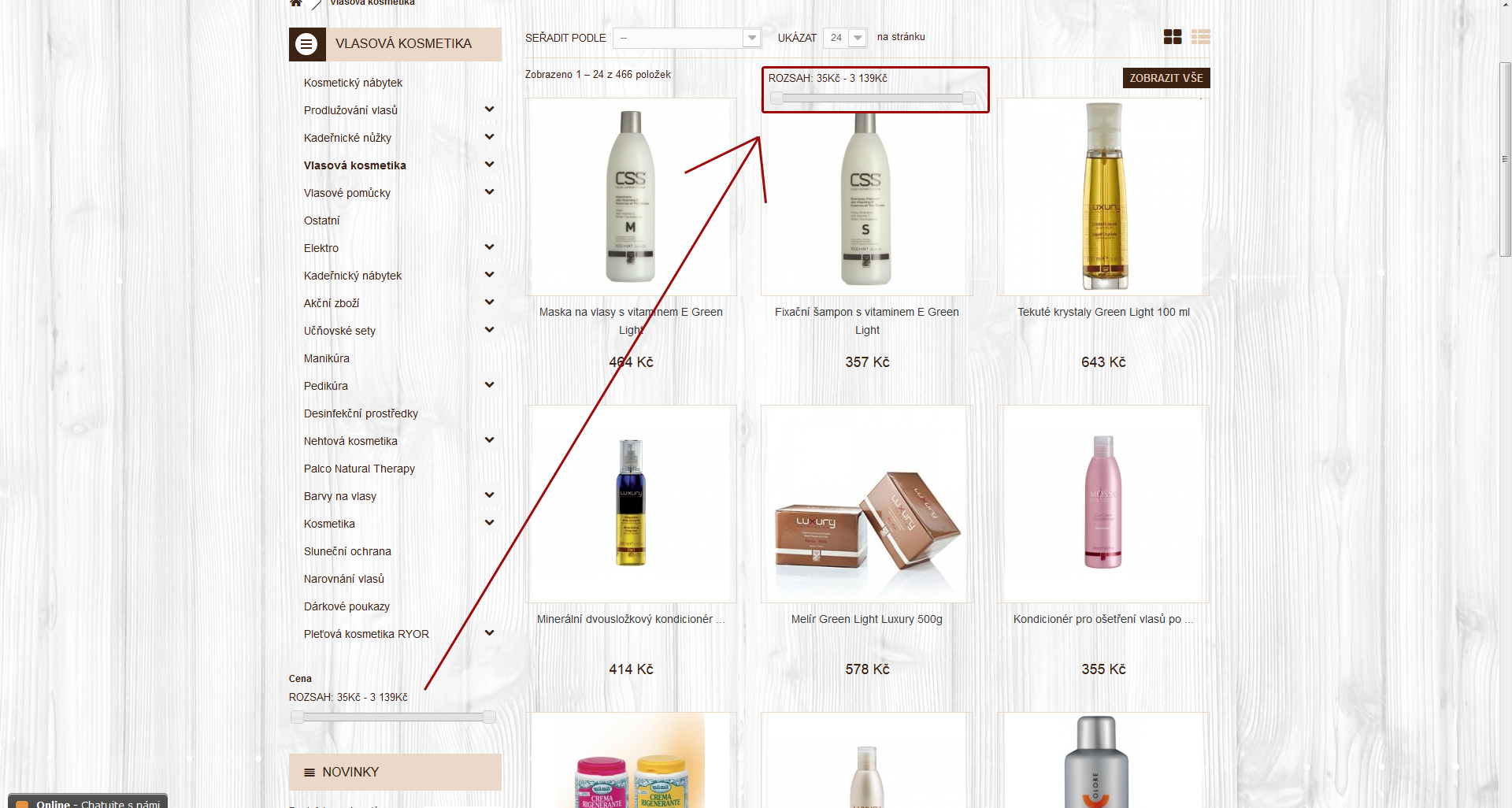This screenshot has height=808, width=1512.
Task: Click the sidebar Cena slider maximum handle
Action: pyautogui.click(x=489, y=717)
